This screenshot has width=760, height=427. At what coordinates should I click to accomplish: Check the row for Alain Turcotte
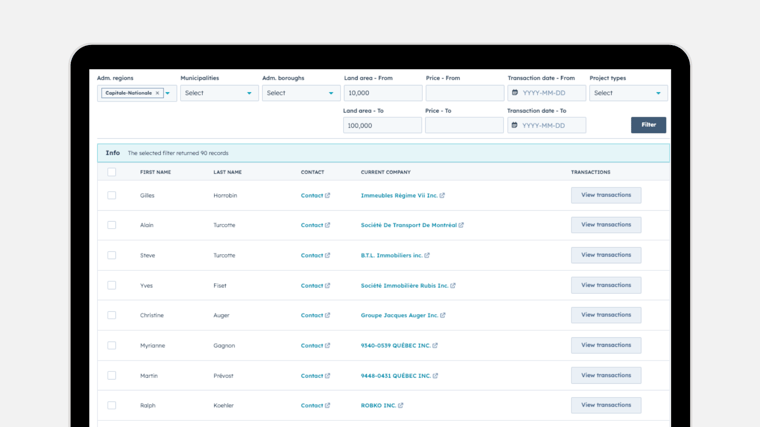(111, 225)
